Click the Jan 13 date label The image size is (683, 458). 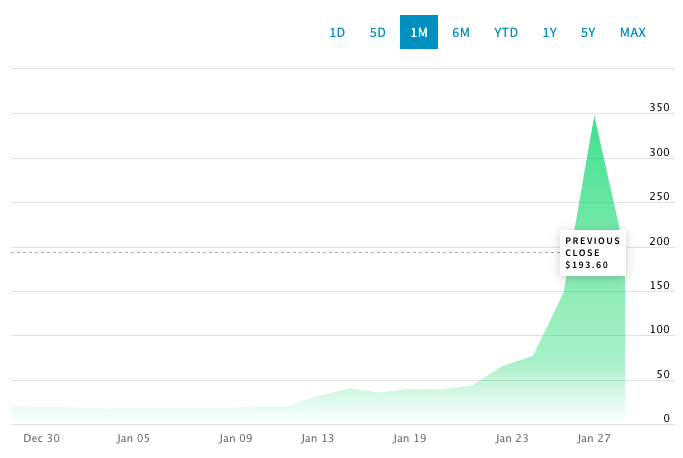coord(317,438)
